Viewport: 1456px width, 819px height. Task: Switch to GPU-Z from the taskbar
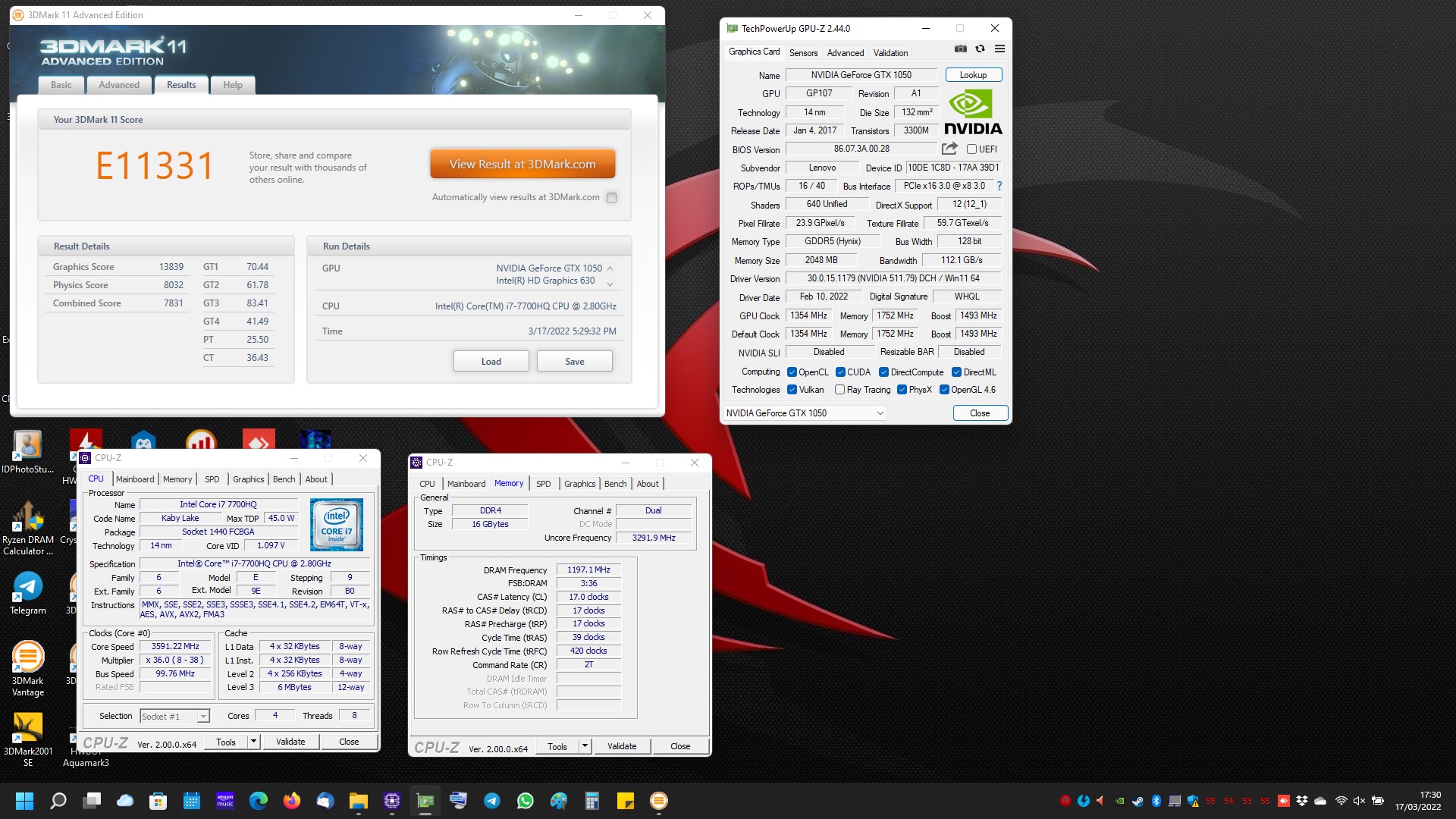pyautogui.click(x=425, y=801)
